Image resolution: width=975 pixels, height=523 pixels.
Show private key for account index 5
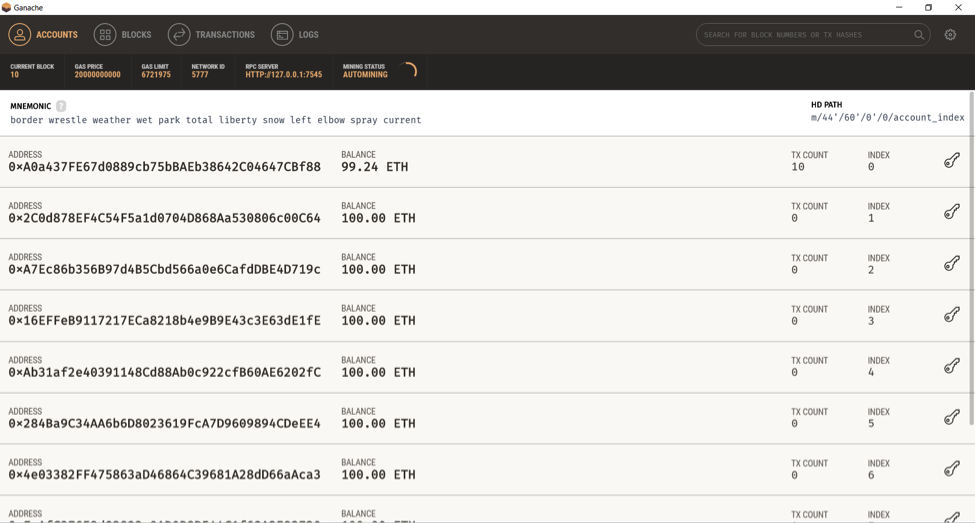click(951, 417)
